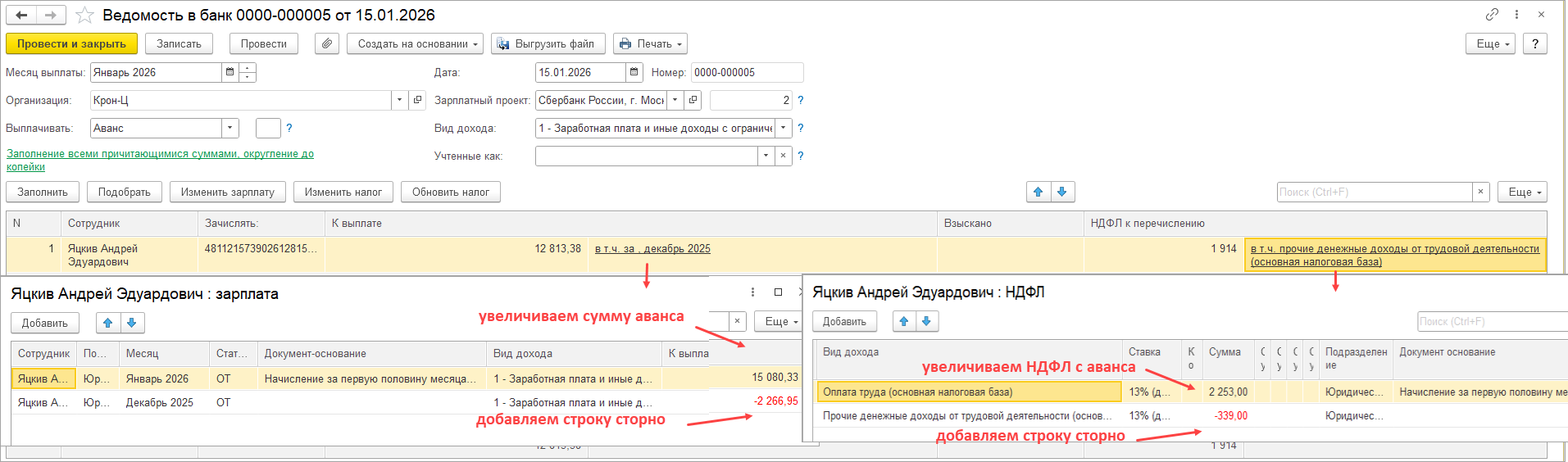This screenshot has height=462, width=1568.
Task: Open three-dot menu of зарплата window
Action: point(752,292)
